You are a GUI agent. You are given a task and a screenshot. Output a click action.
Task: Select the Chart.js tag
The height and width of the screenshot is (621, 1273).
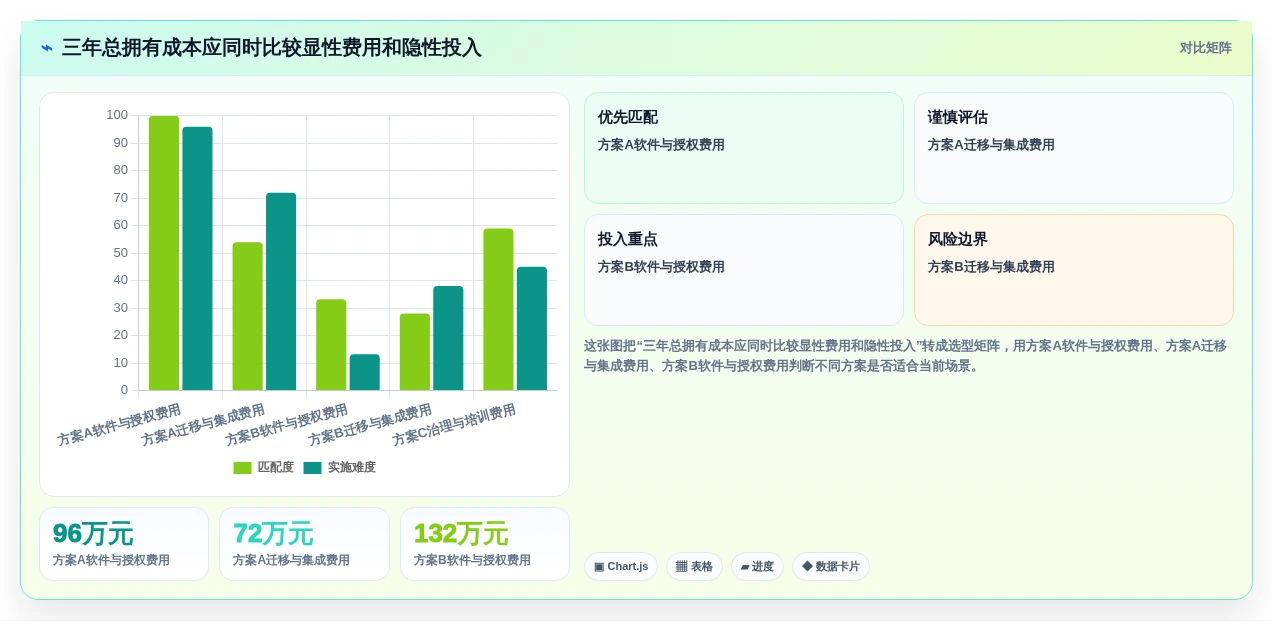[x=621, y=566]
